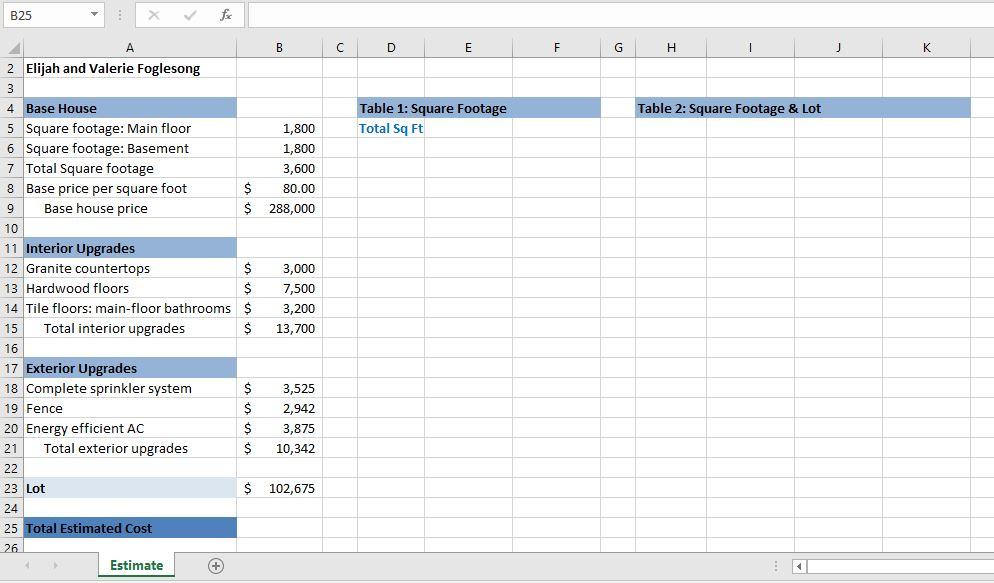Select column D header
Screen dimensions: 994x583
[391, 48]
